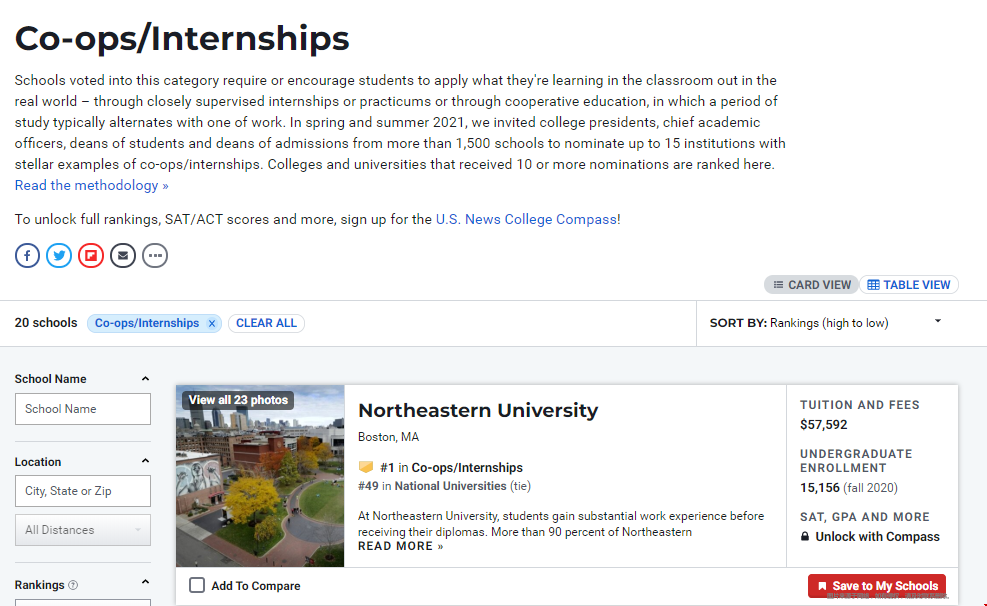The width and height of the screenshot is (987, 606).
Task: Click the #1 ranking badge icon
Action: (366, 467)
